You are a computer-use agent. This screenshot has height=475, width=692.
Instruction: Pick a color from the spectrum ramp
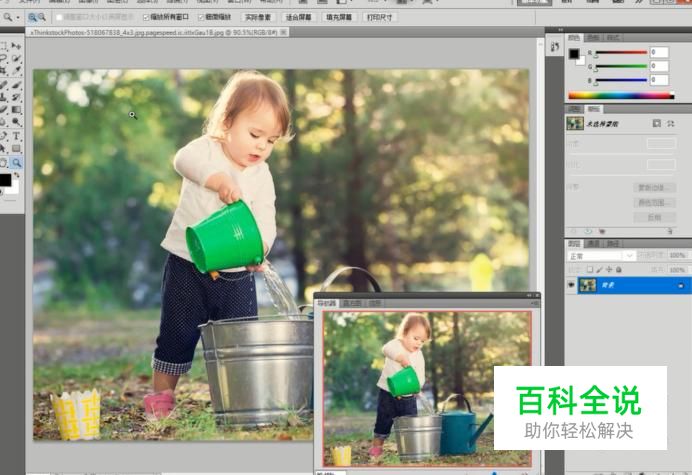click(x=621, y=95)
